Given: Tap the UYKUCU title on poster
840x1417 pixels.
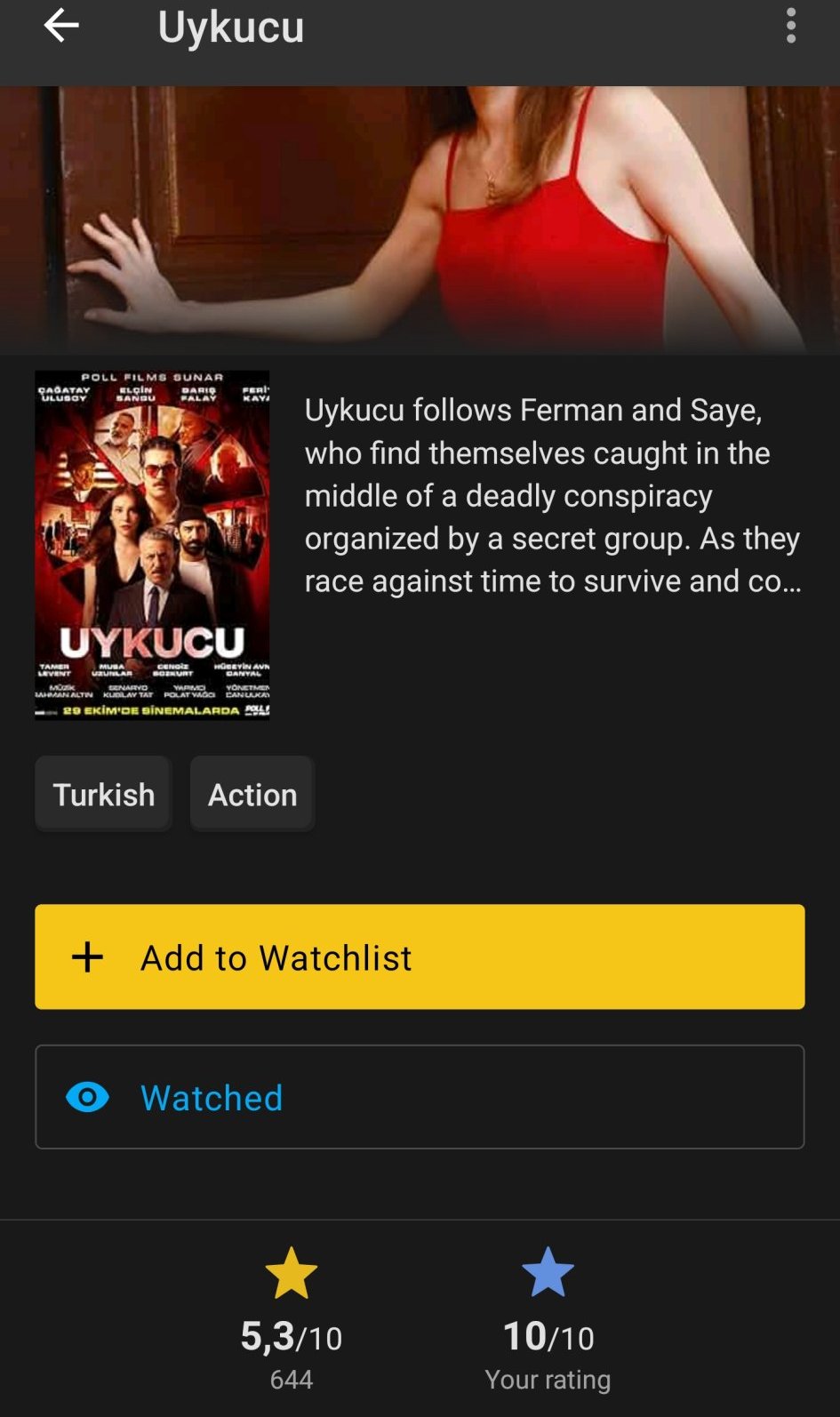Looking at the screenshot, I should point(152,643).
